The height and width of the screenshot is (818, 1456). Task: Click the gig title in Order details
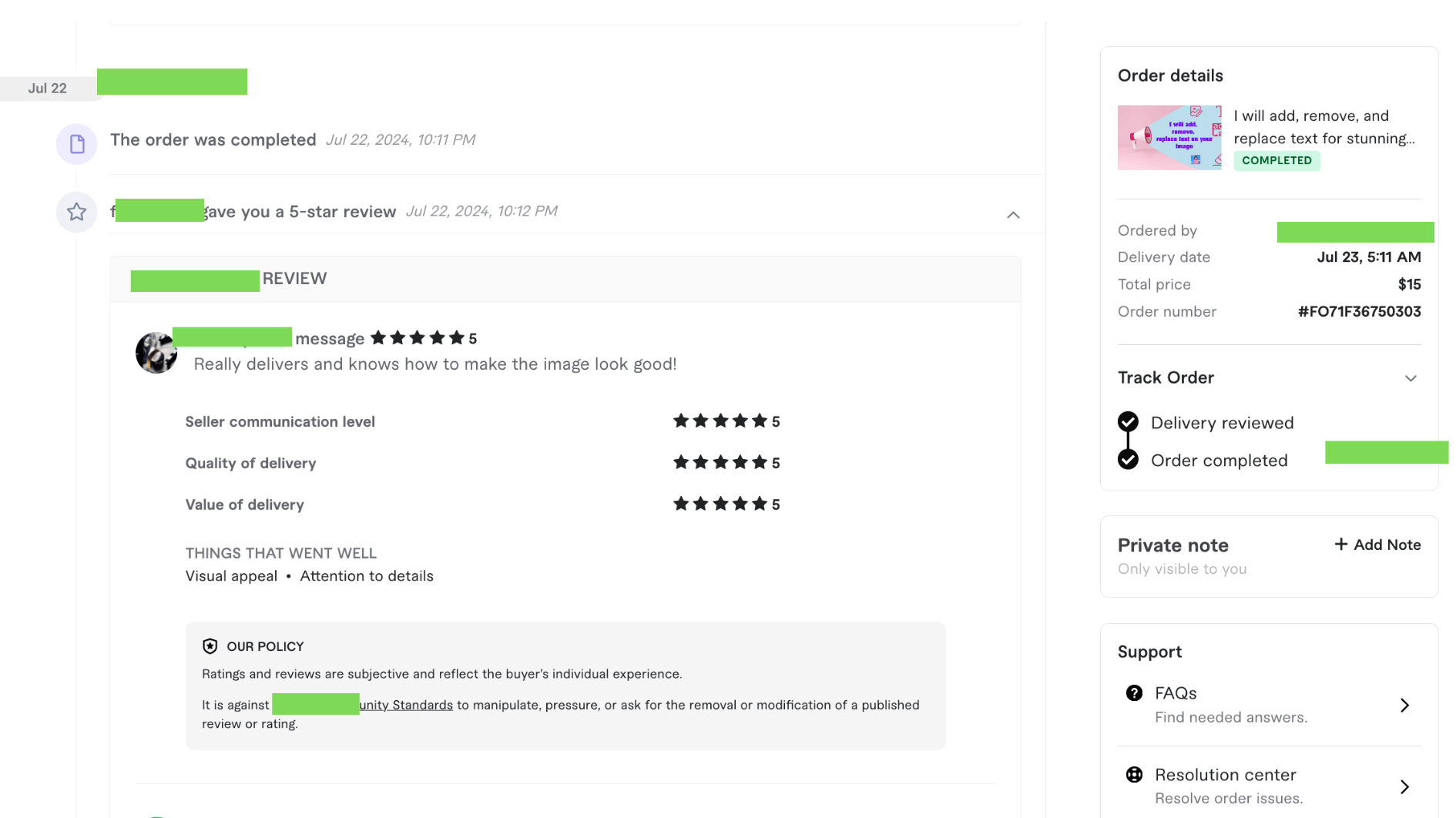pos(1323,127)
